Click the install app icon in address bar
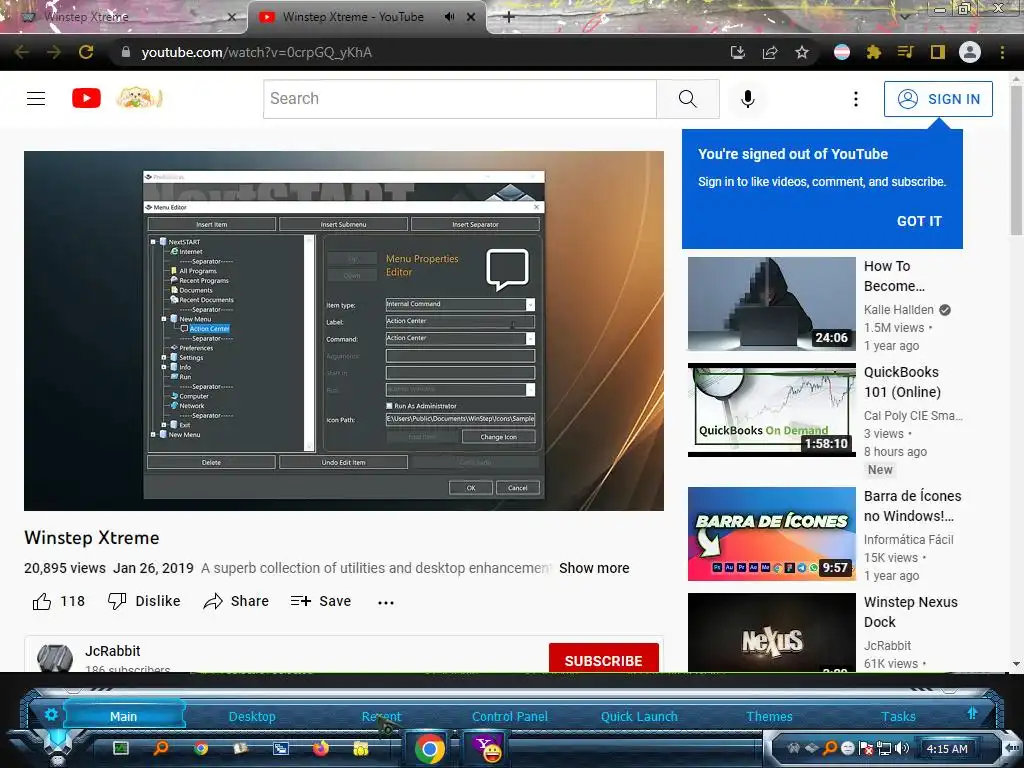Image resolution: width=1024 pixels, height=768 pixels. pyautogui.click(x=738, y=52)
